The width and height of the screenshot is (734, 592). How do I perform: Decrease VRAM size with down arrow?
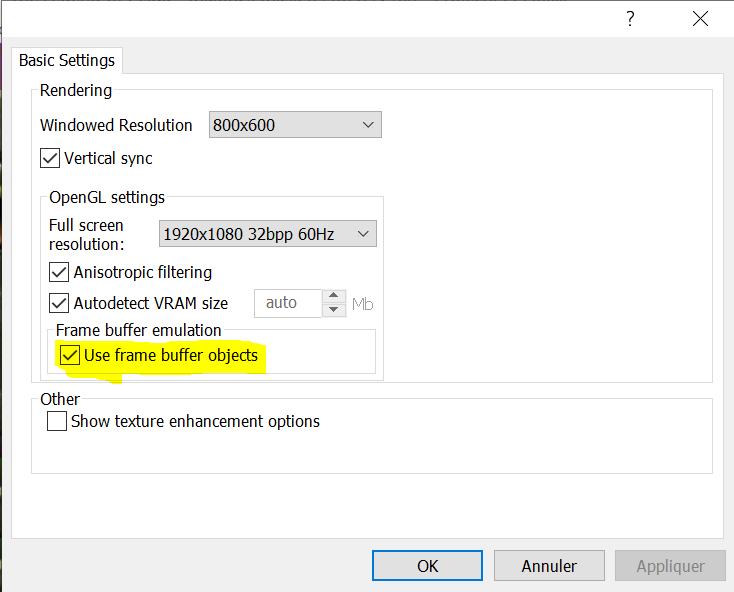point(336,310)
